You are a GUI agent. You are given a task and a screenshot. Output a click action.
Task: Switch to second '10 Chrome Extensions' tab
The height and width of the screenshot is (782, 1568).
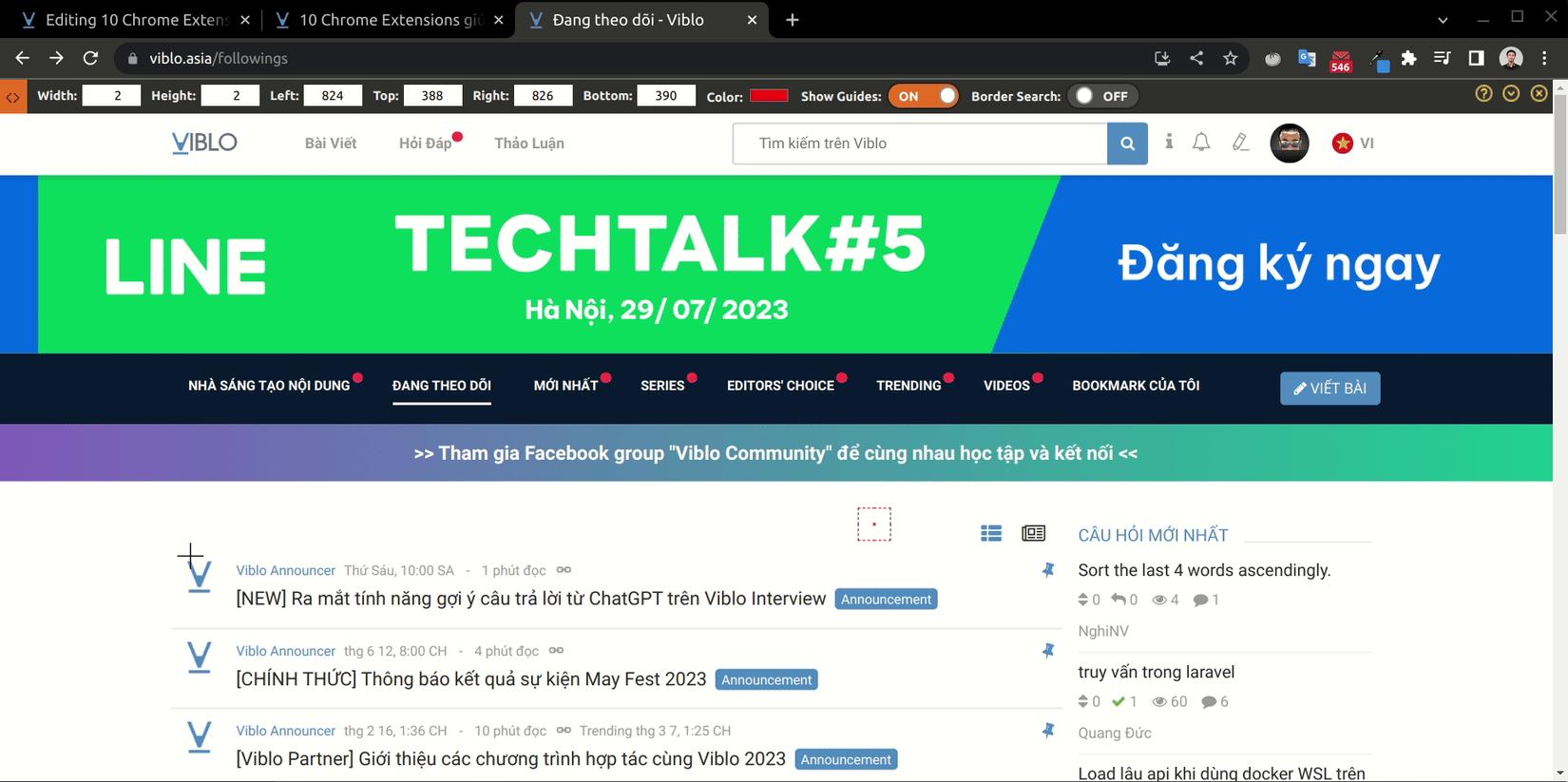tap(388, 20)
